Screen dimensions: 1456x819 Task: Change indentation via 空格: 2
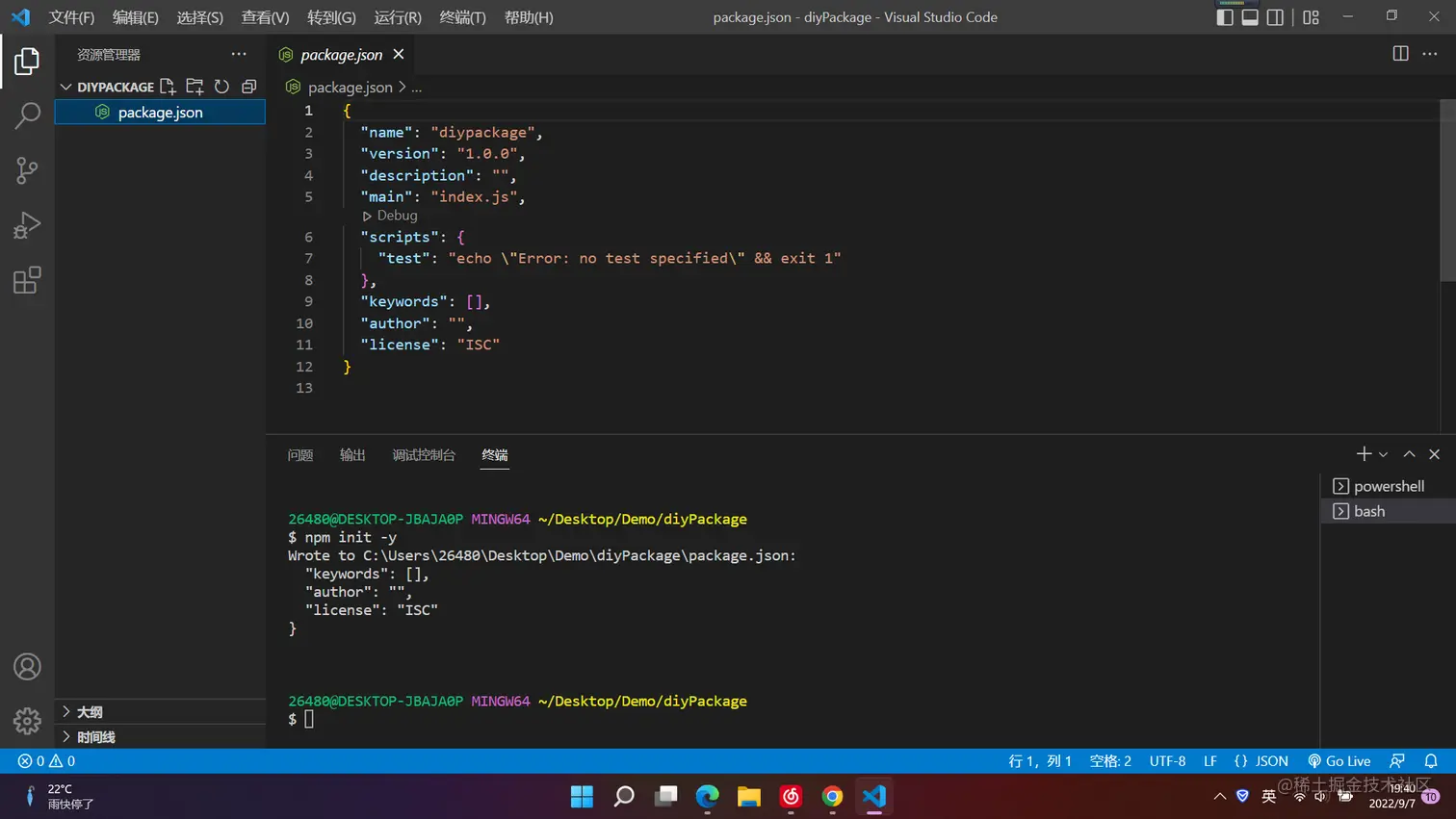point(1110,761)
